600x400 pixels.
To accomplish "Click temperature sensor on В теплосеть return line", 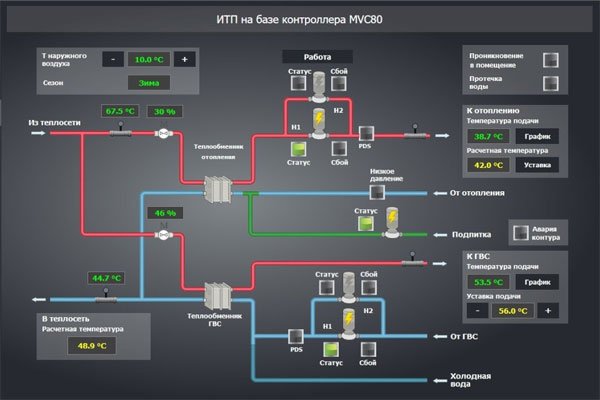I will [x=106, y=296].
